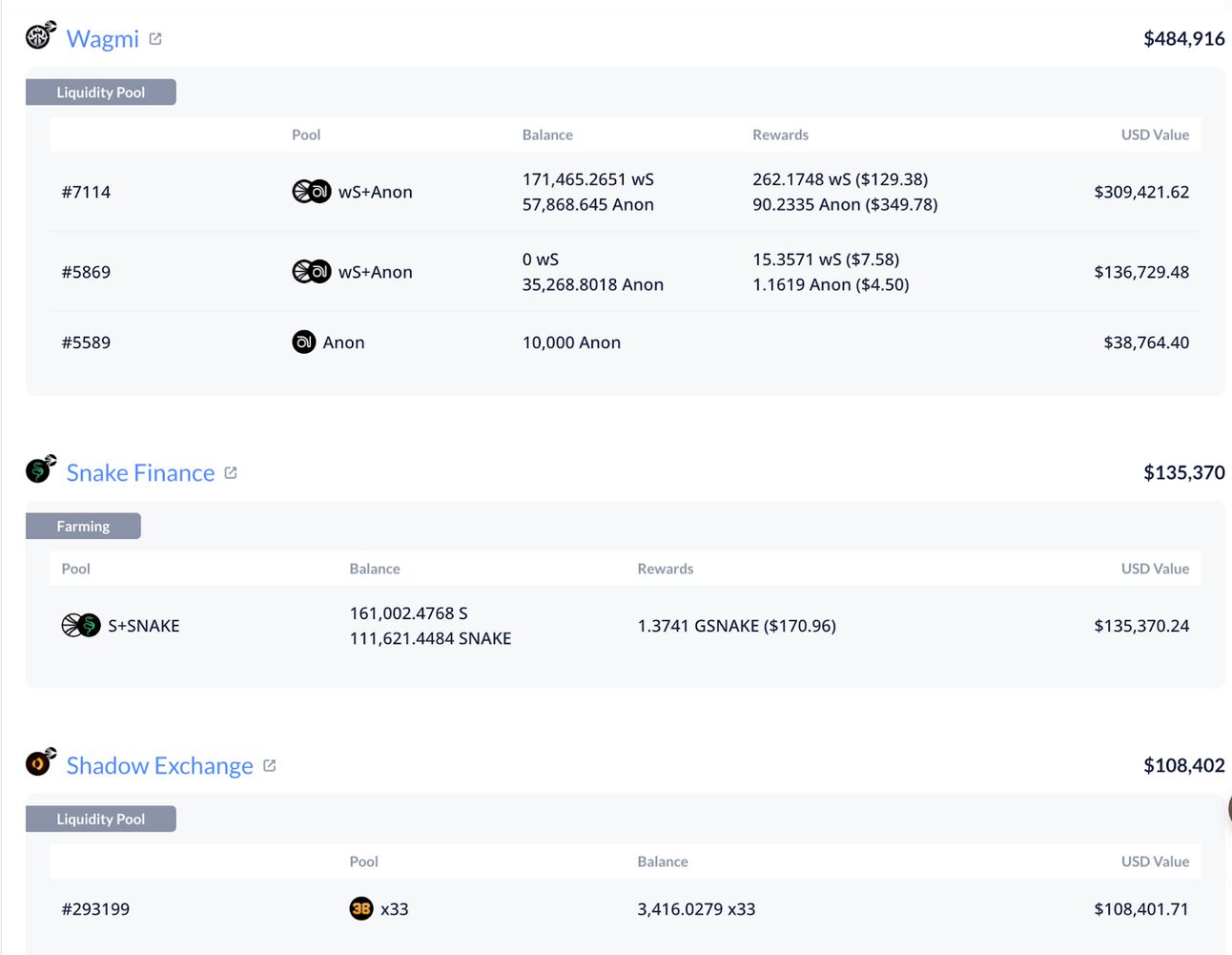
Task: Click the Anon token icon in row #5589
Action: pos(304,342)
